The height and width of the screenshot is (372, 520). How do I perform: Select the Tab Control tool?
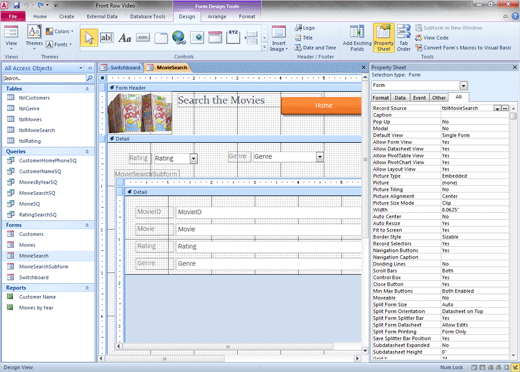click(x=161, y=38)
